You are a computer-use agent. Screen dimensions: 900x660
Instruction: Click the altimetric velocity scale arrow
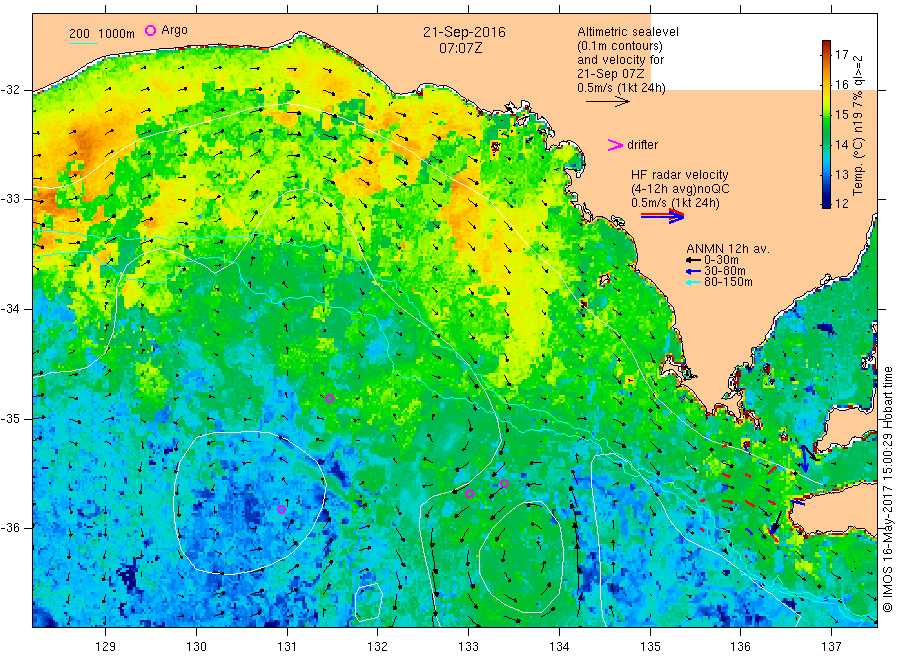[x=608, y=102]
